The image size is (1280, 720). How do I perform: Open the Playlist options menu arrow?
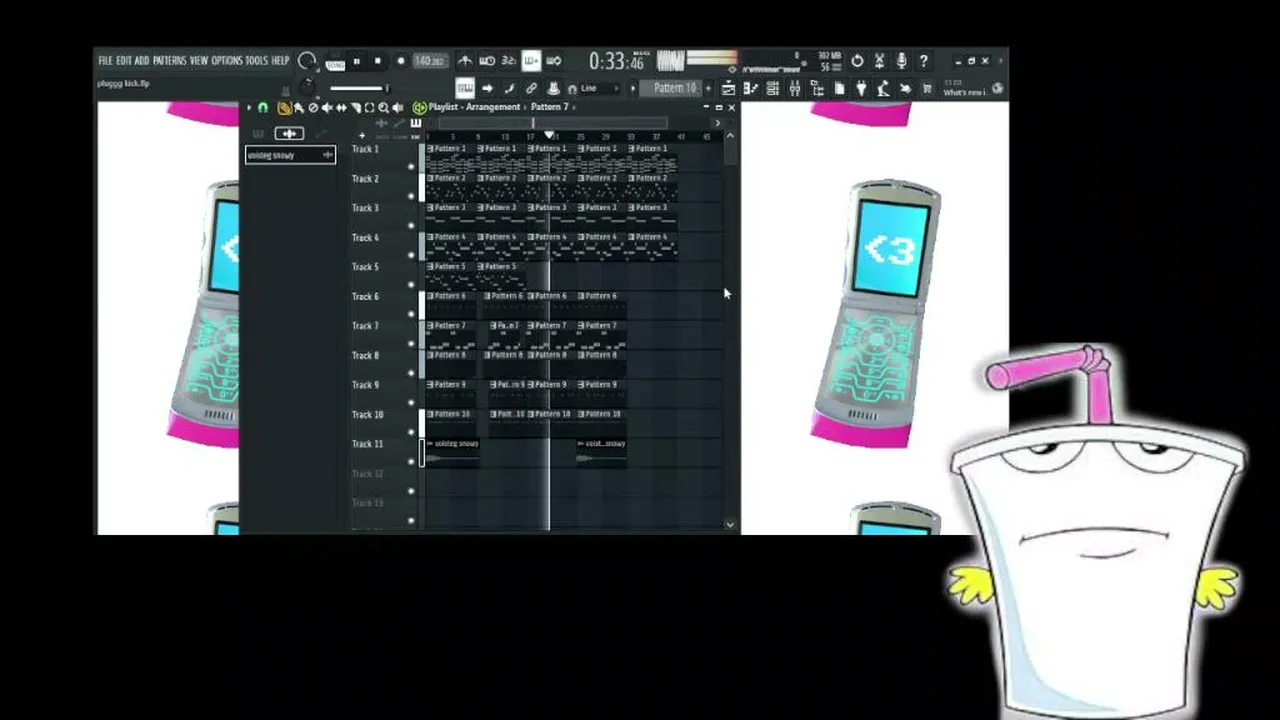click(x=249, y=108)
